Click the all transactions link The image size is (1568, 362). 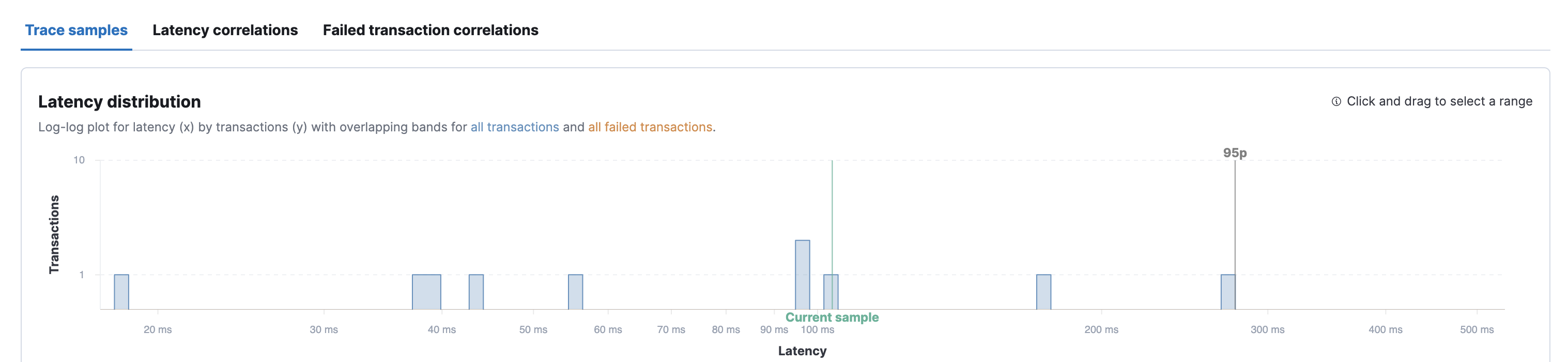click(514, 127)
